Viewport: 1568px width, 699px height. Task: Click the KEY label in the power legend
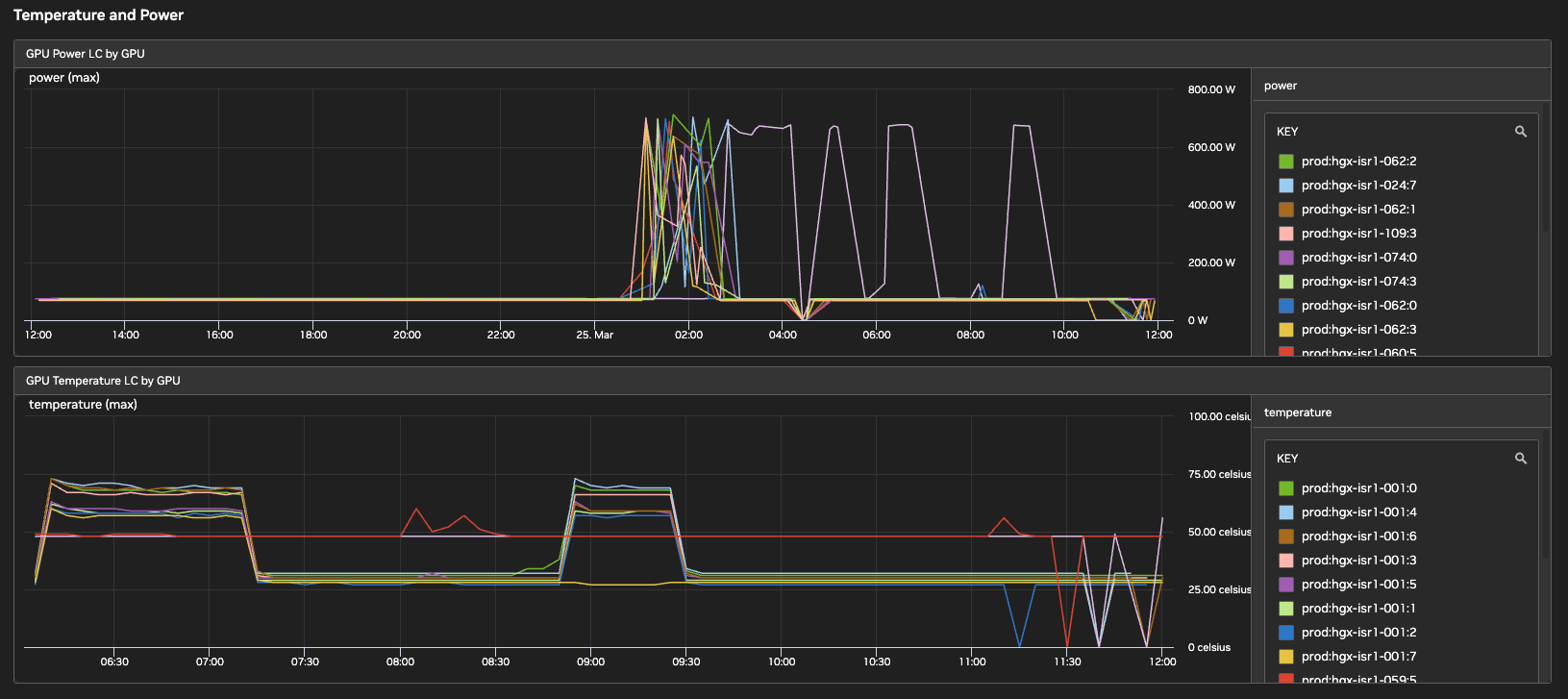pos(1287,132)
